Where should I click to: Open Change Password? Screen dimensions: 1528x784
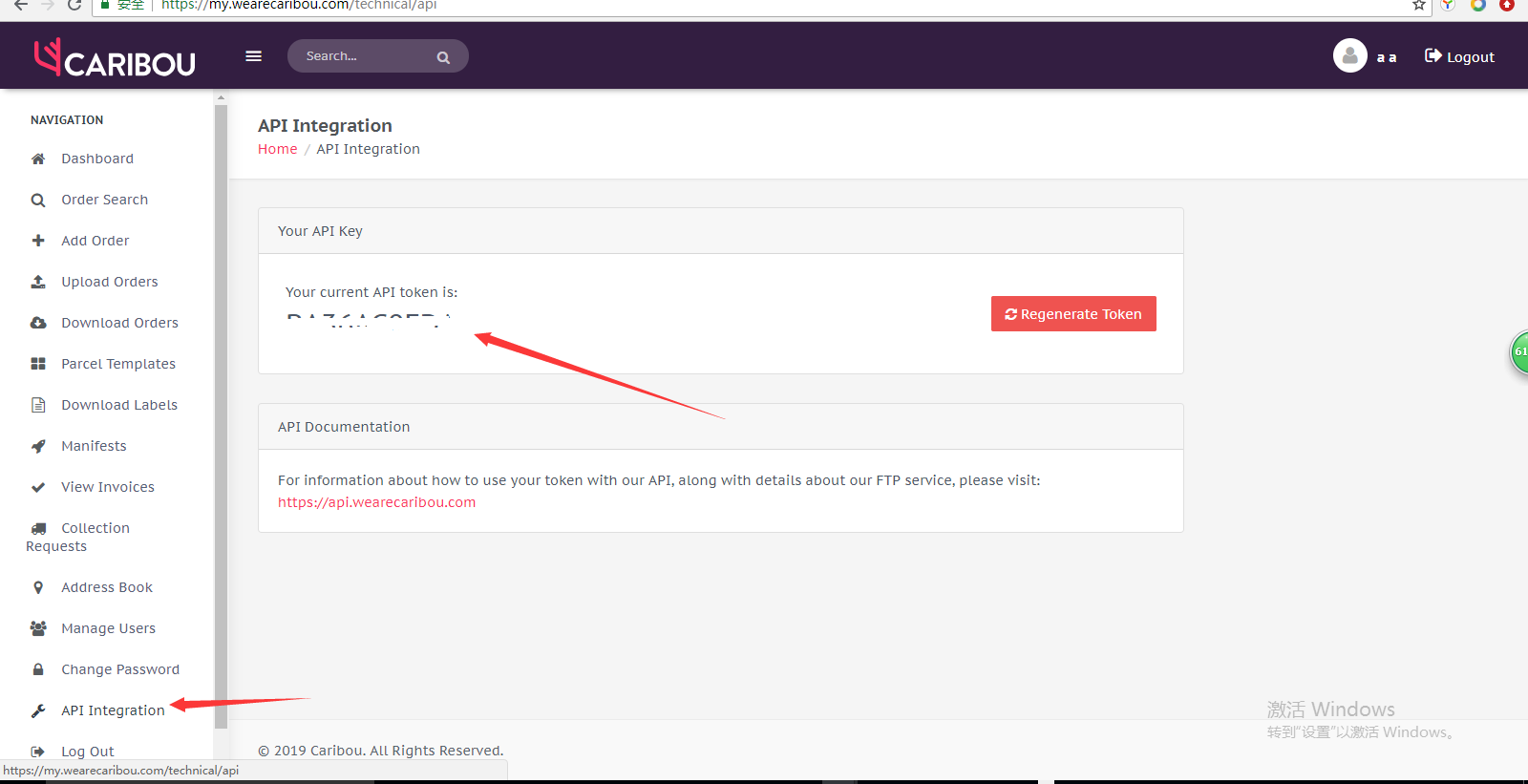[120, 669]
